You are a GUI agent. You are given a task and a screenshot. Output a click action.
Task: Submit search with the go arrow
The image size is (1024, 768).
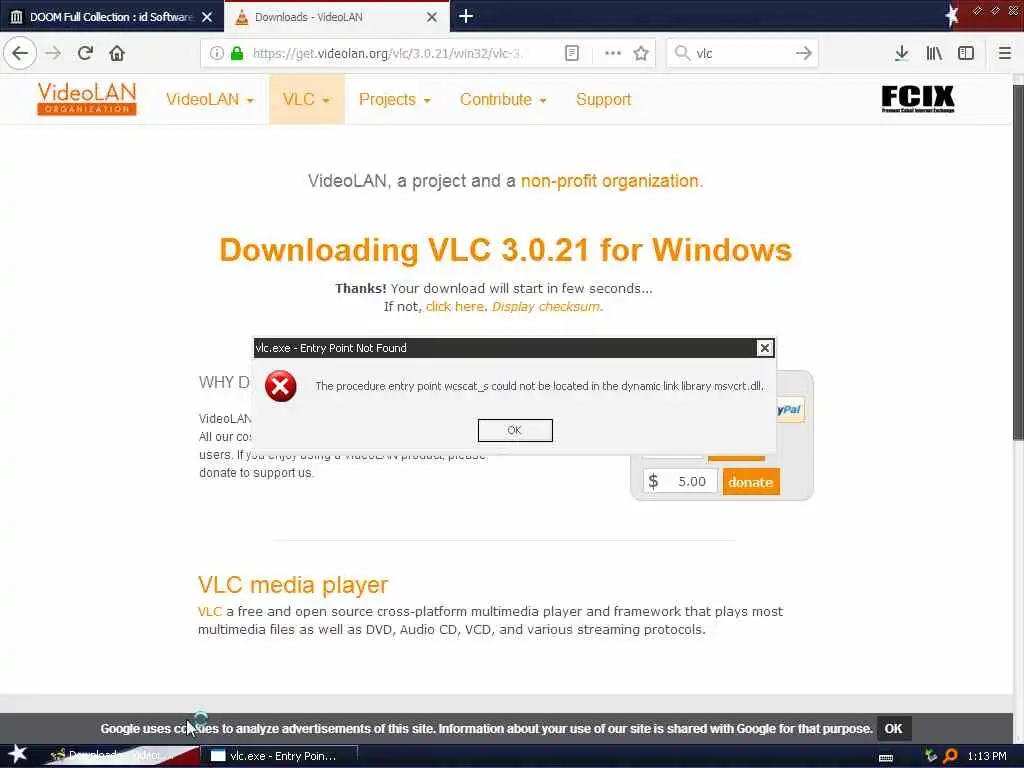tap(803, 53)
